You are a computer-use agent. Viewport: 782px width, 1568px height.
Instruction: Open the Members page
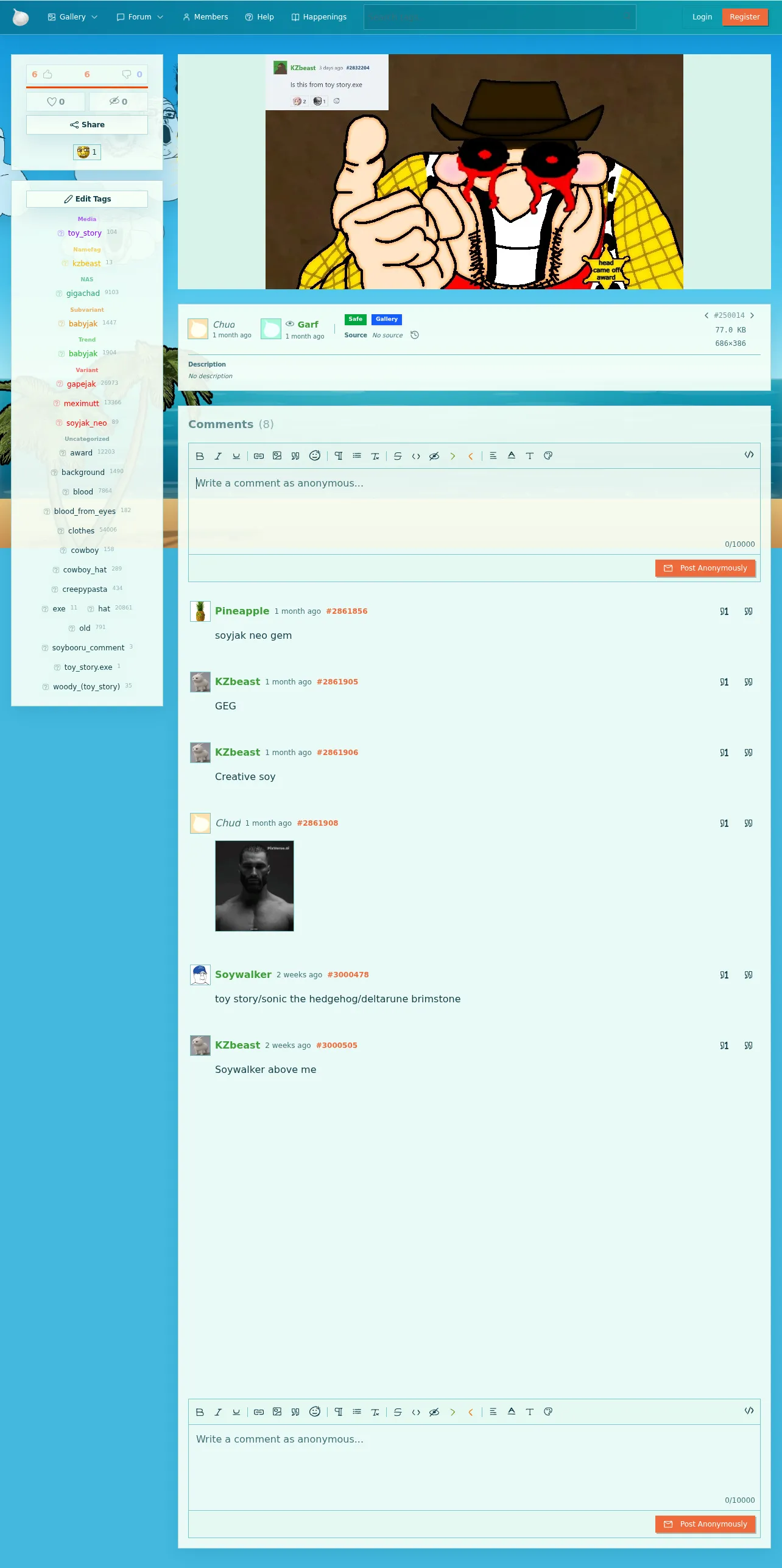pos(205,17)
